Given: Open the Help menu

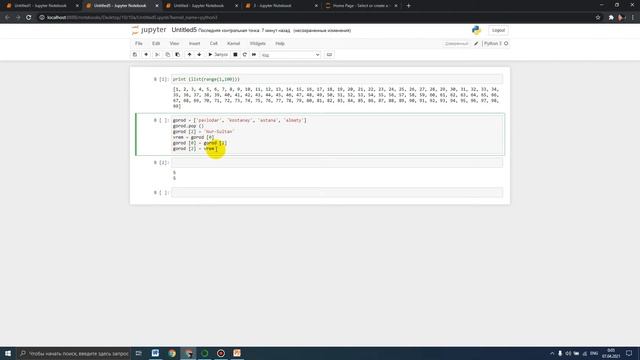Looking at the screenshot, I should click(x=280, y=43).
